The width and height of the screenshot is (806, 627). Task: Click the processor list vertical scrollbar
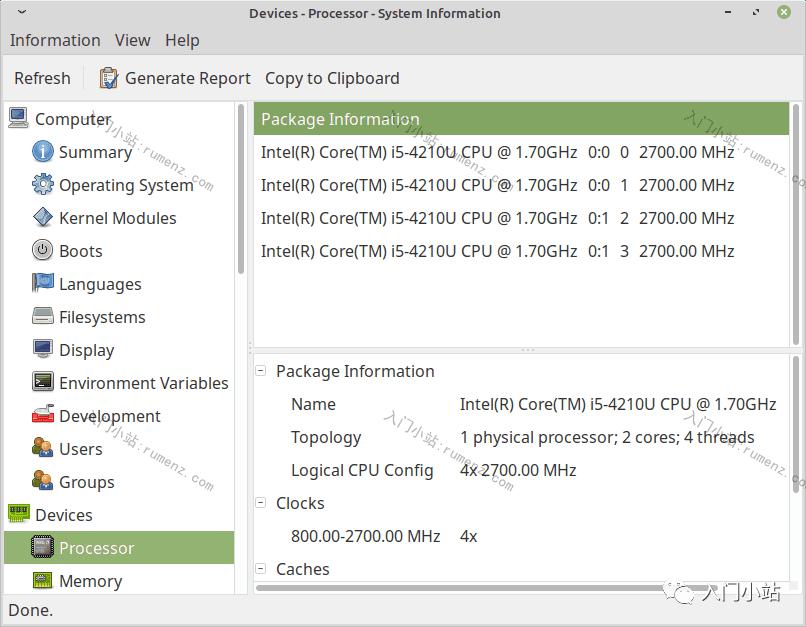point(796,224)
